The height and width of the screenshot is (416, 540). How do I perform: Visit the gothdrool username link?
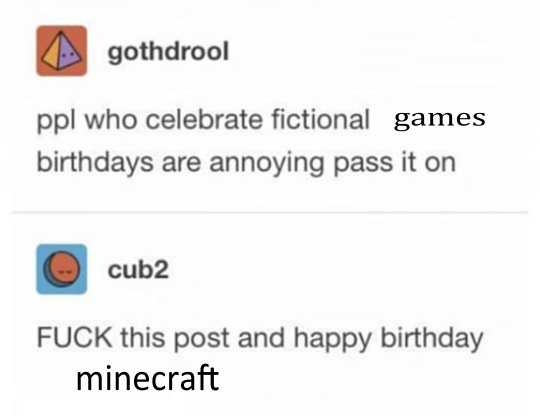click(168, 52)
